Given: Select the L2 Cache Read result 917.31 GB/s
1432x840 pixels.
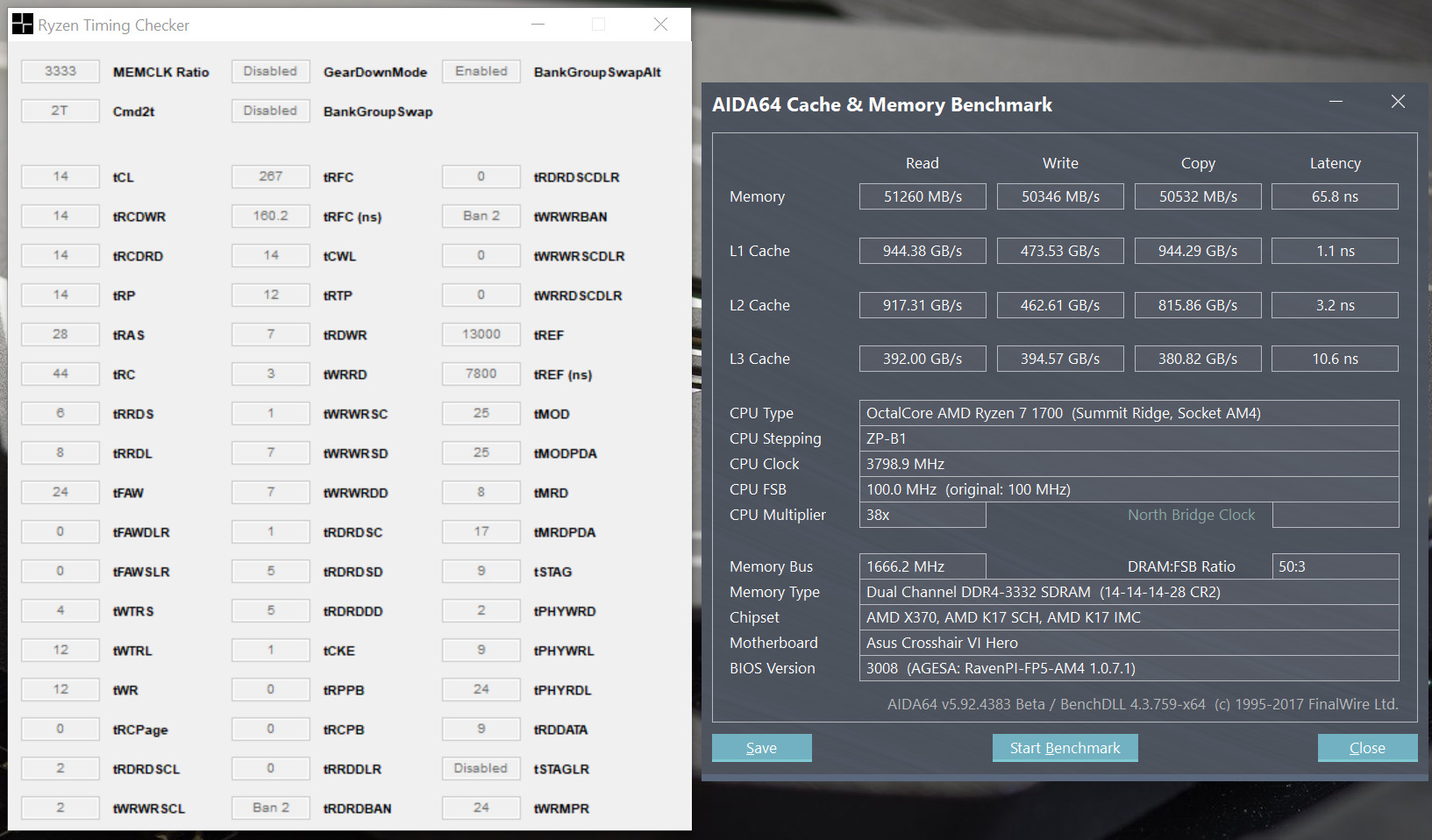Looking at the screenshot, I should (923, 305).
